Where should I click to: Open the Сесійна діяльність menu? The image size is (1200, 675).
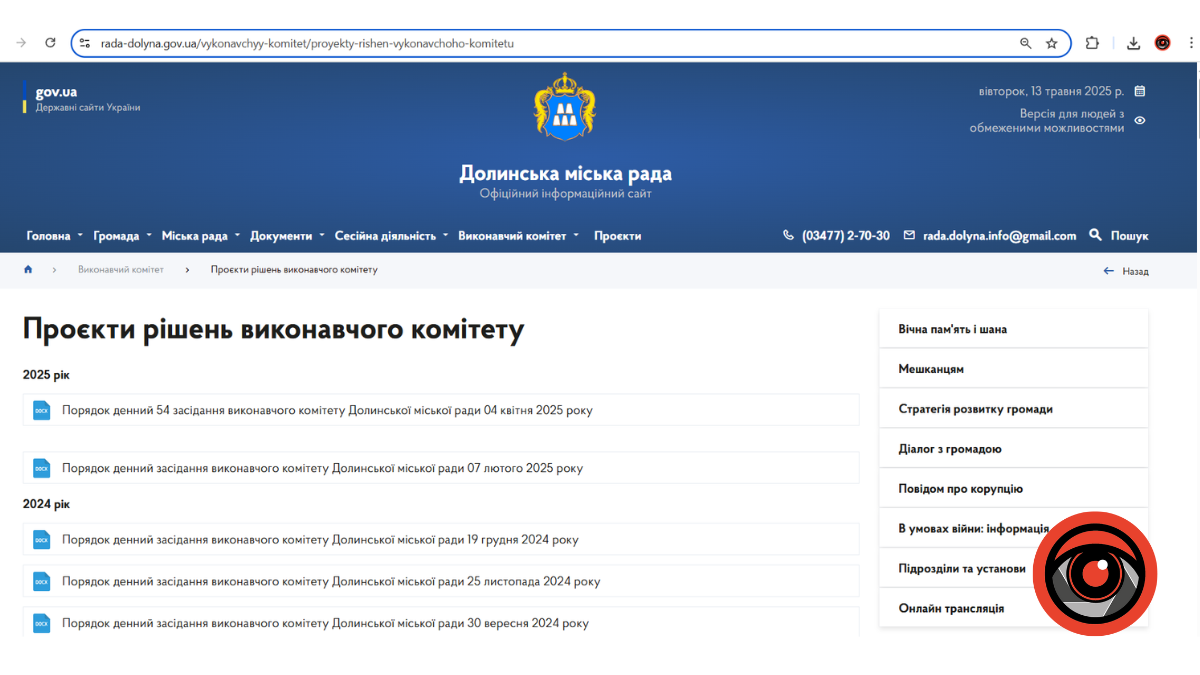tap(391, 236)
